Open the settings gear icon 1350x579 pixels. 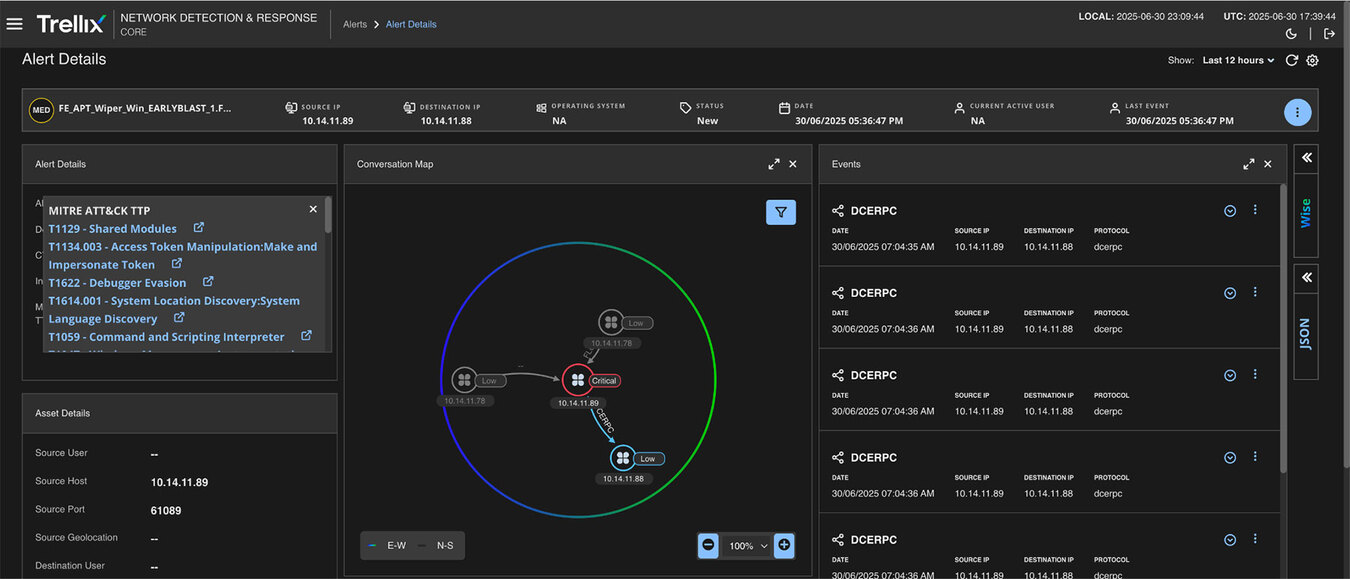[1313, 60]
